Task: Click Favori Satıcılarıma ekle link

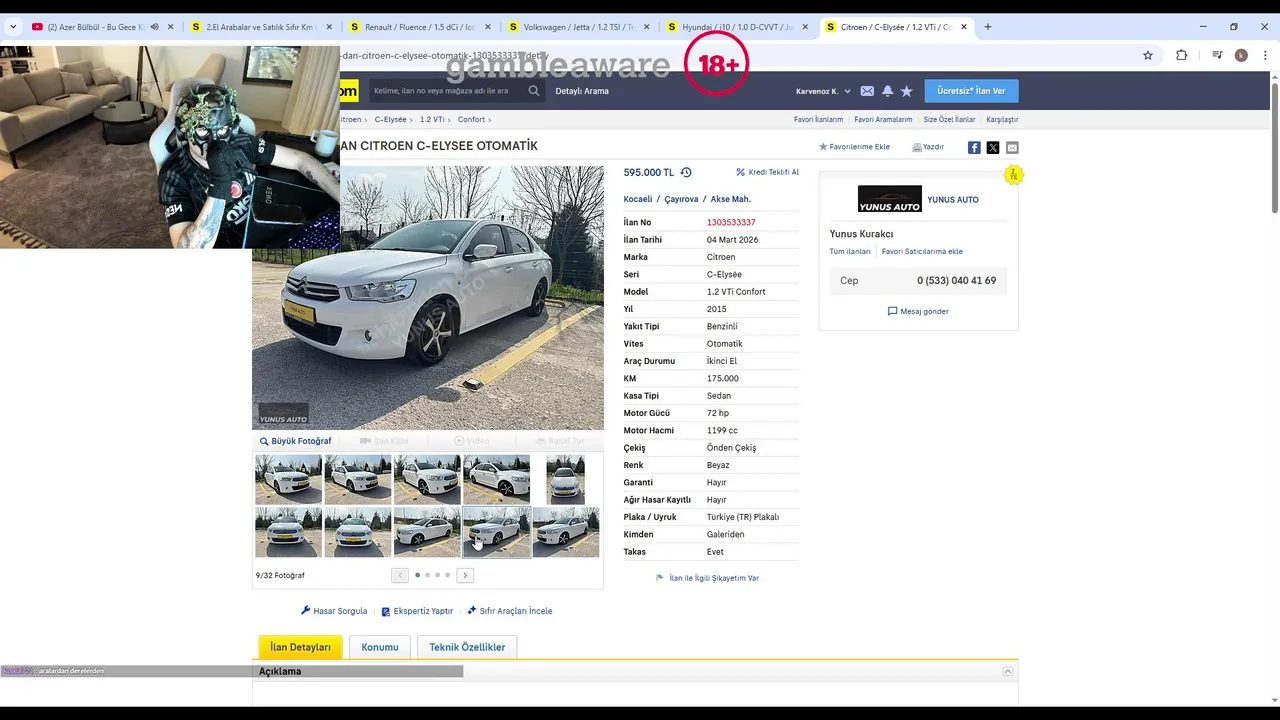Action: [x=922, y=252]
